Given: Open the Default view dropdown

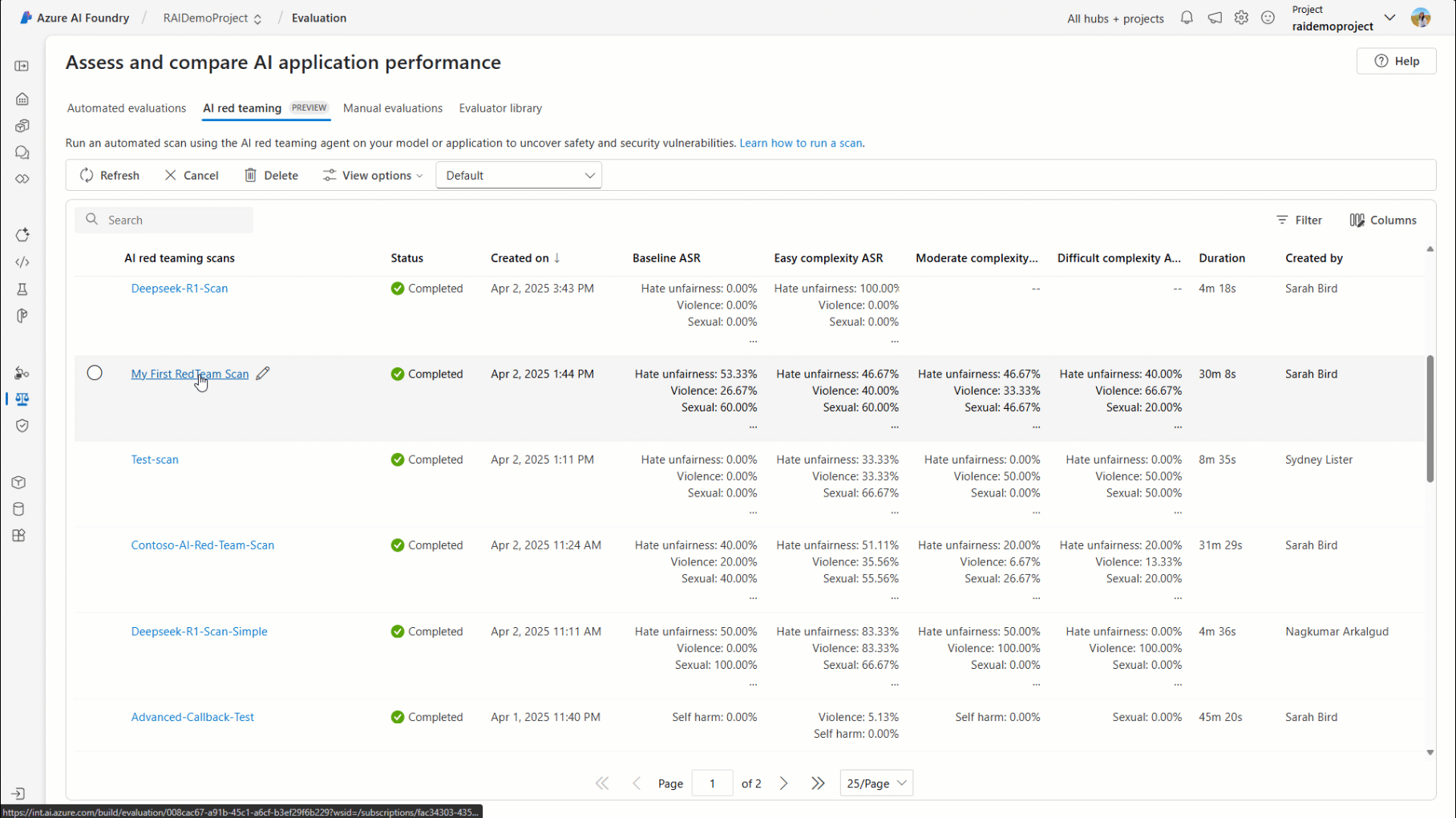Looking at the screenshot, I should click(x=519, y=176).
